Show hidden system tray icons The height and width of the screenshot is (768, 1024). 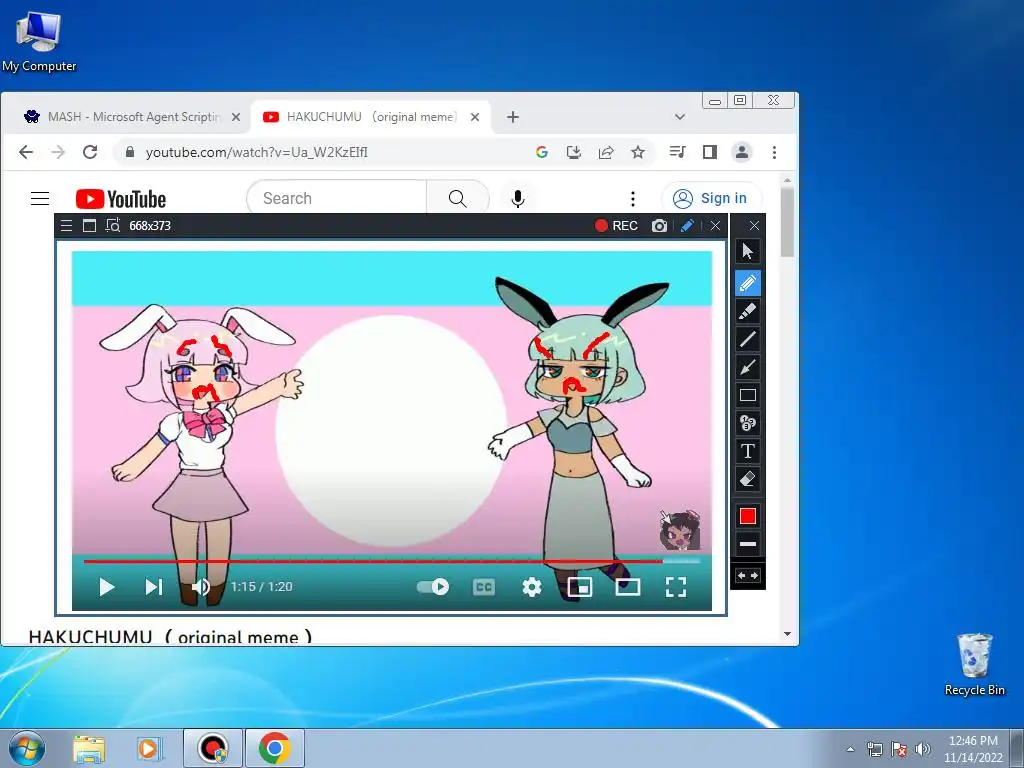pos(850,749)
